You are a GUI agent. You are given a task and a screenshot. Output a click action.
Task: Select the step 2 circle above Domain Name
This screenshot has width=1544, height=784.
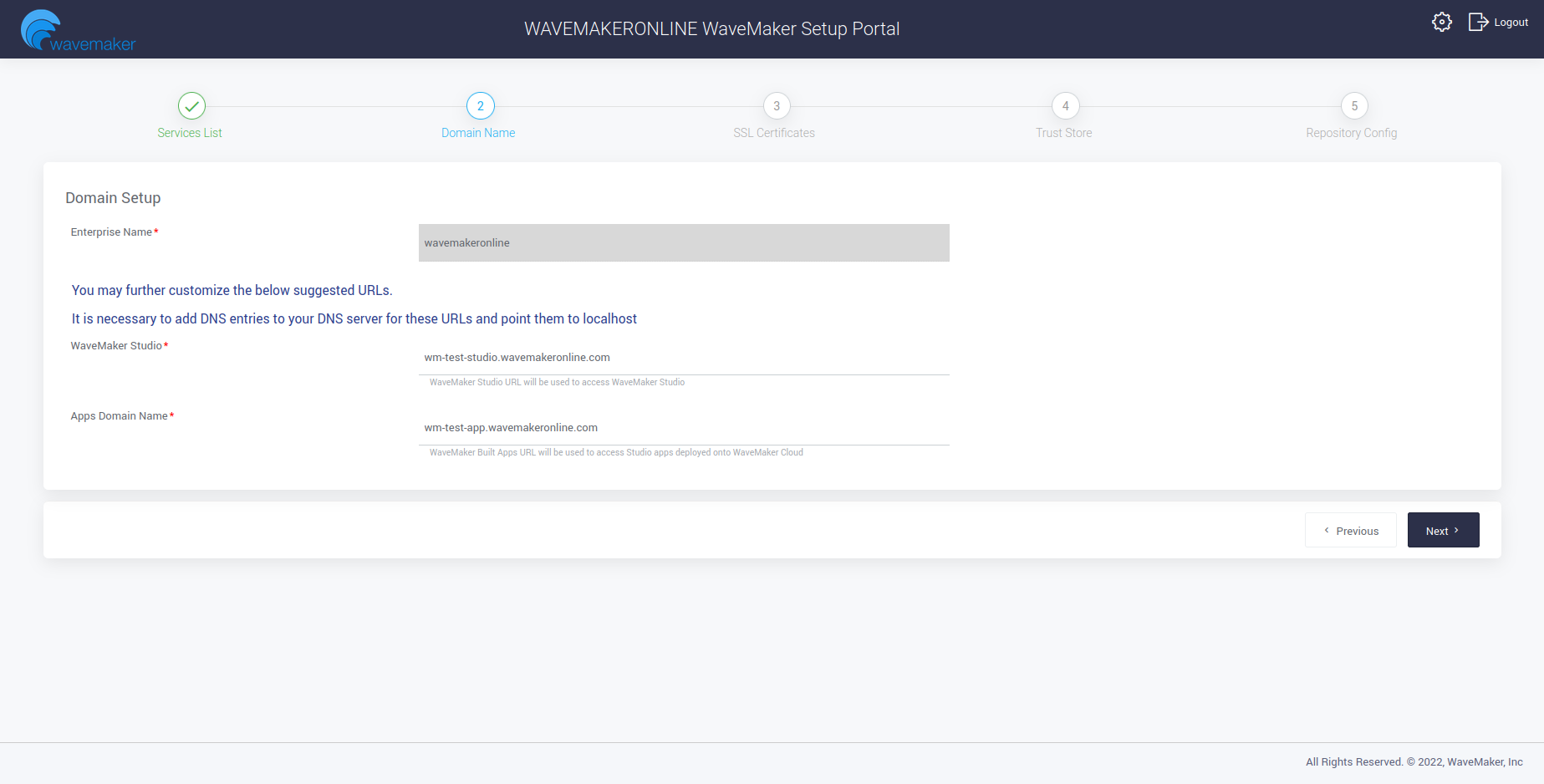click(479, 106)
